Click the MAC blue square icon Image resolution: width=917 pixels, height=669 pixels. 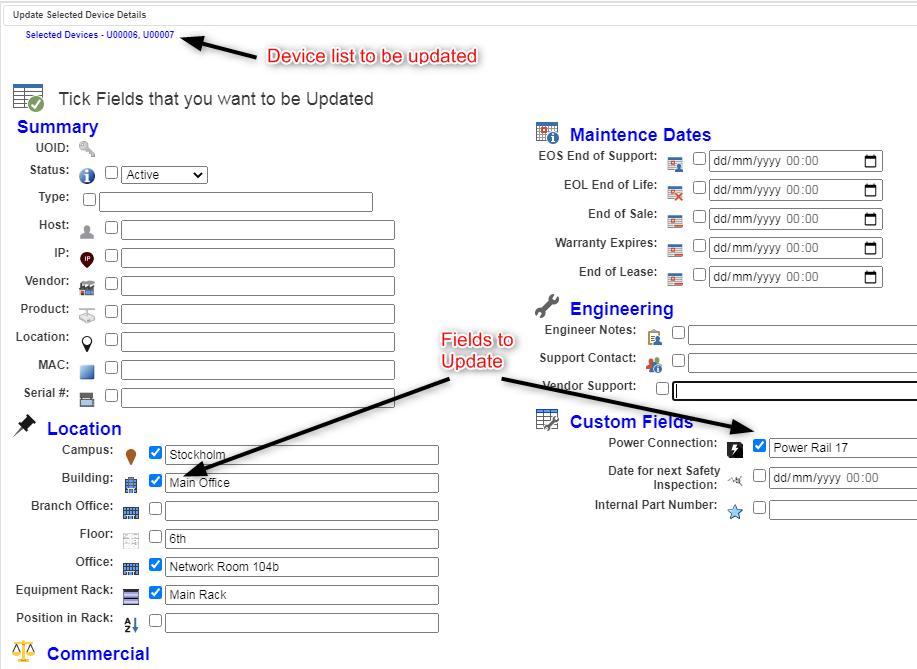[x=87, y=372]
